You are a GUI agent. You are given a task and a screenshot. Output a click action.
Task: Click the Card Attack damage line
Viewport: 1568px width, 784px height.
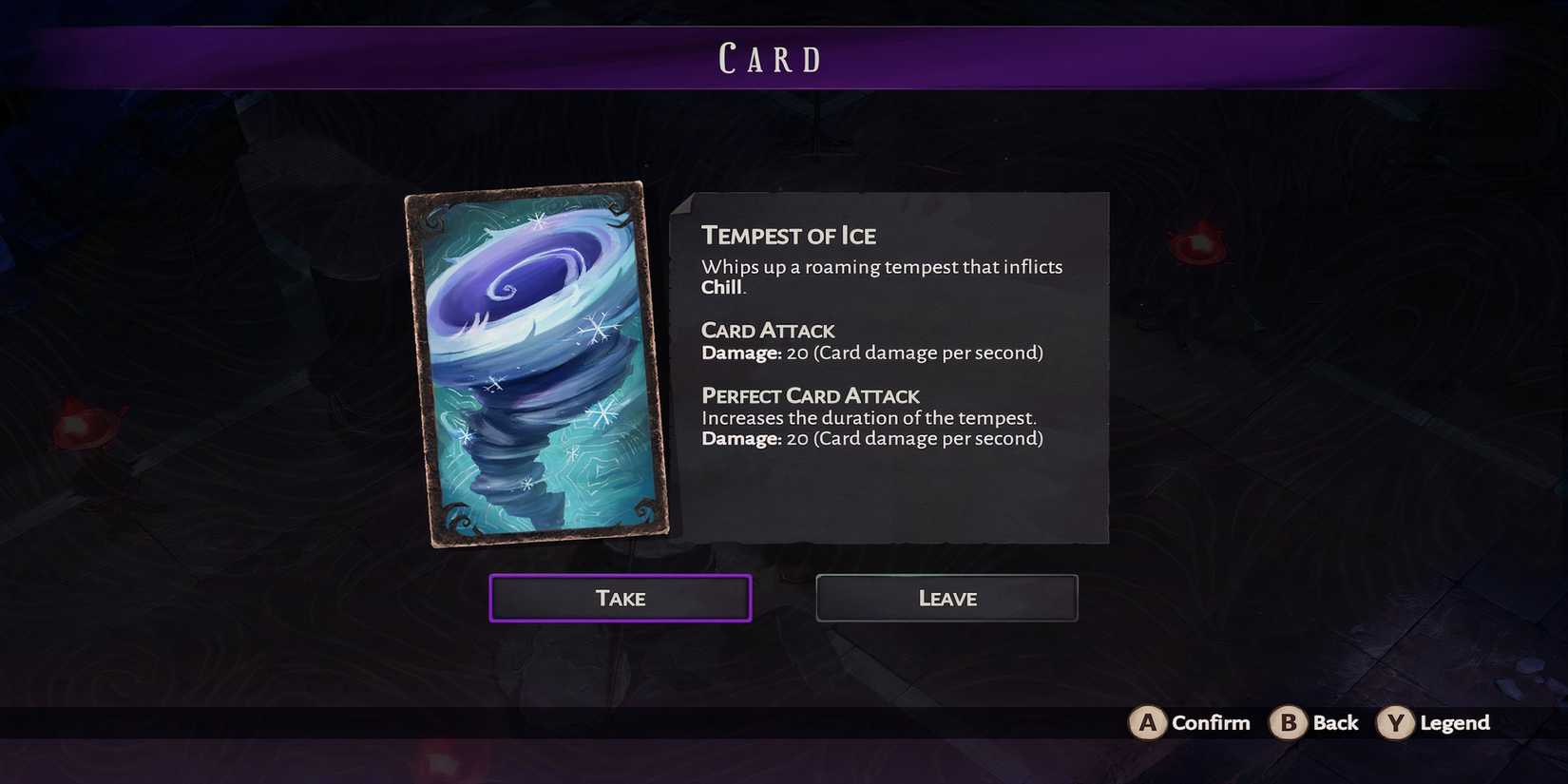[x=871, y=353]
